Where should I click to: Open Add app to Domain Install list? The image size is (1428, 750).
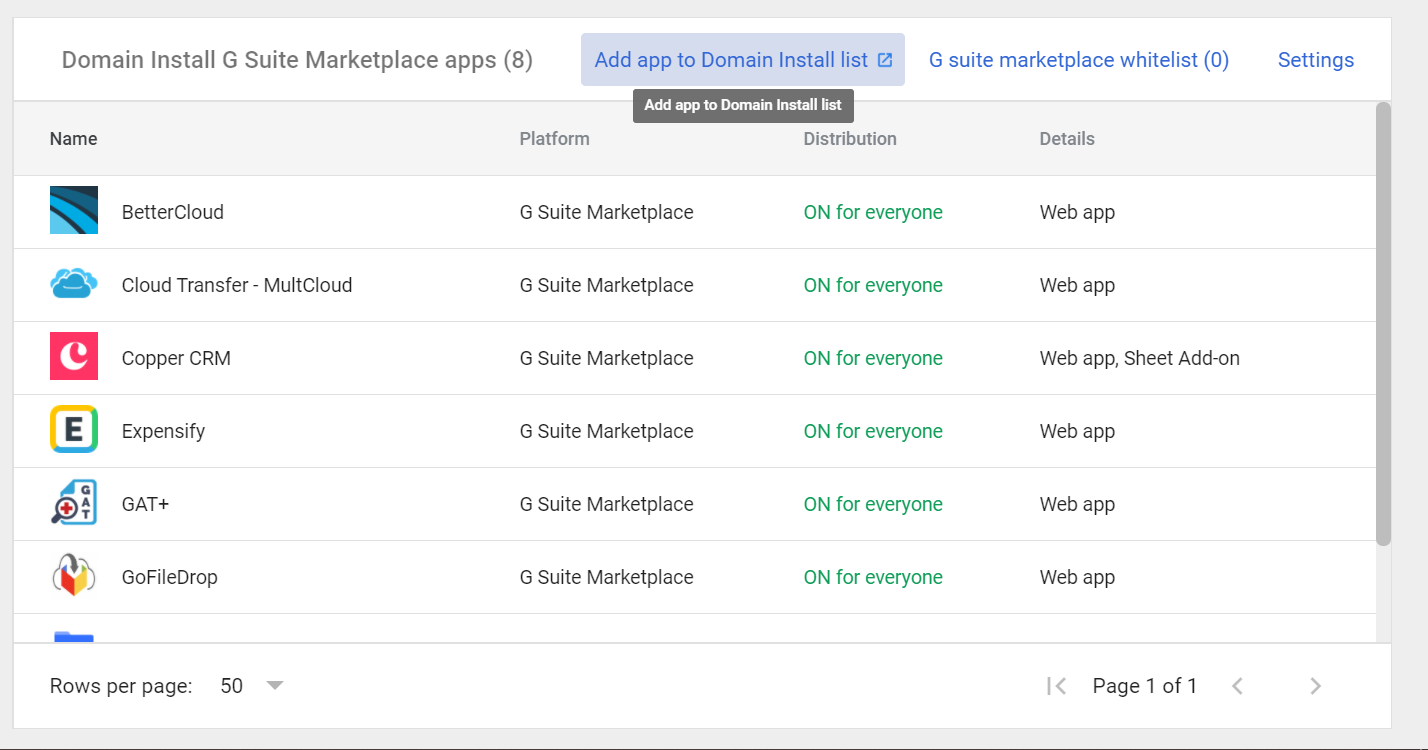742,60
